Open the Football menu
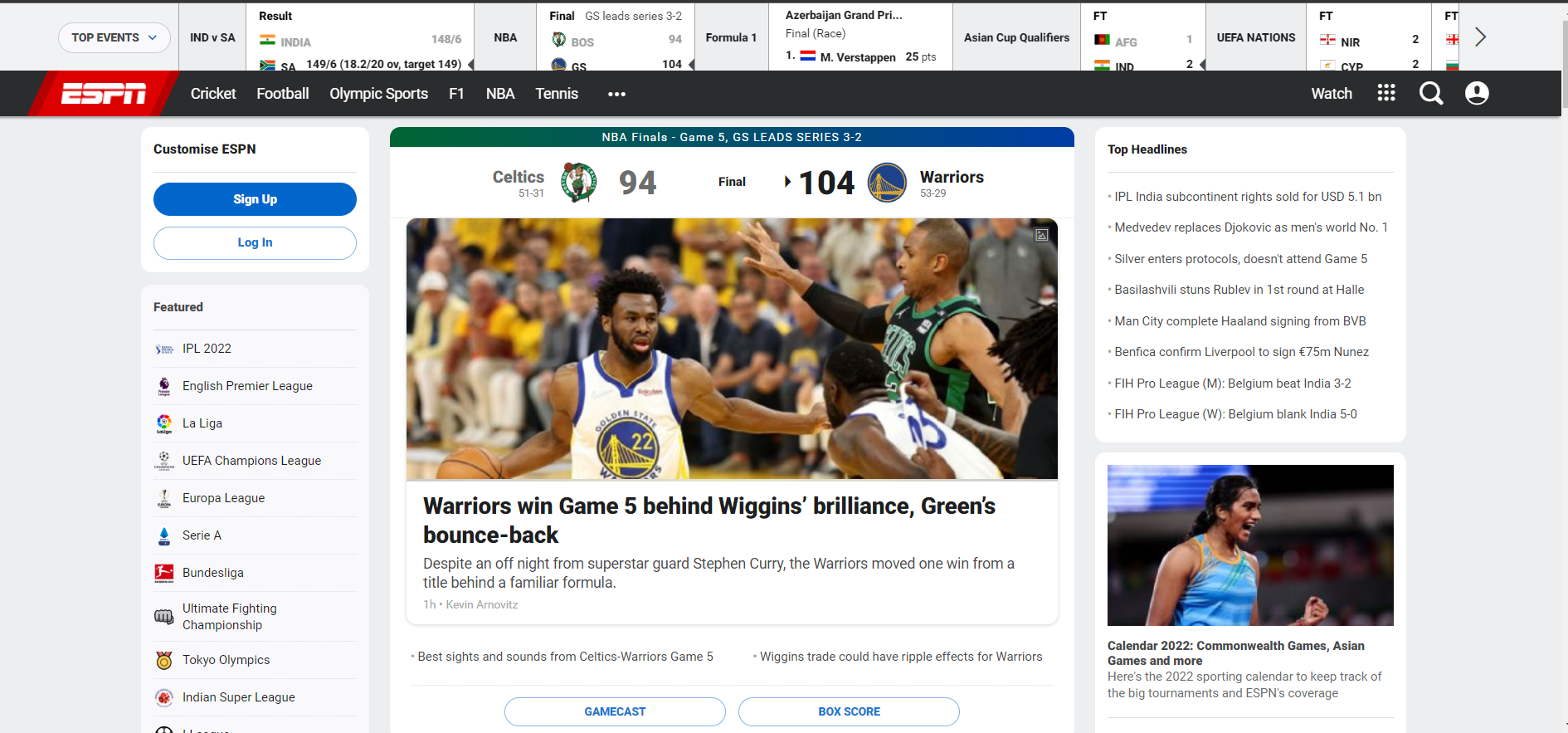1568x733 pixels. tap(283, 94)
